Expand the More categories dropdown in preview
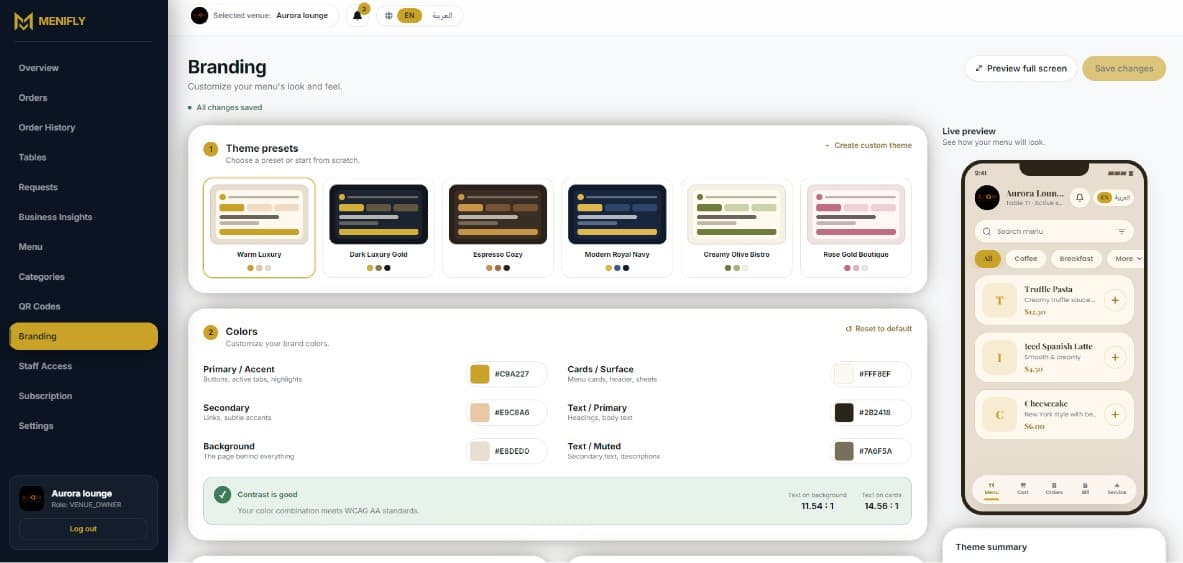This screenshot has height=563, width=1183. (1126, 258)
